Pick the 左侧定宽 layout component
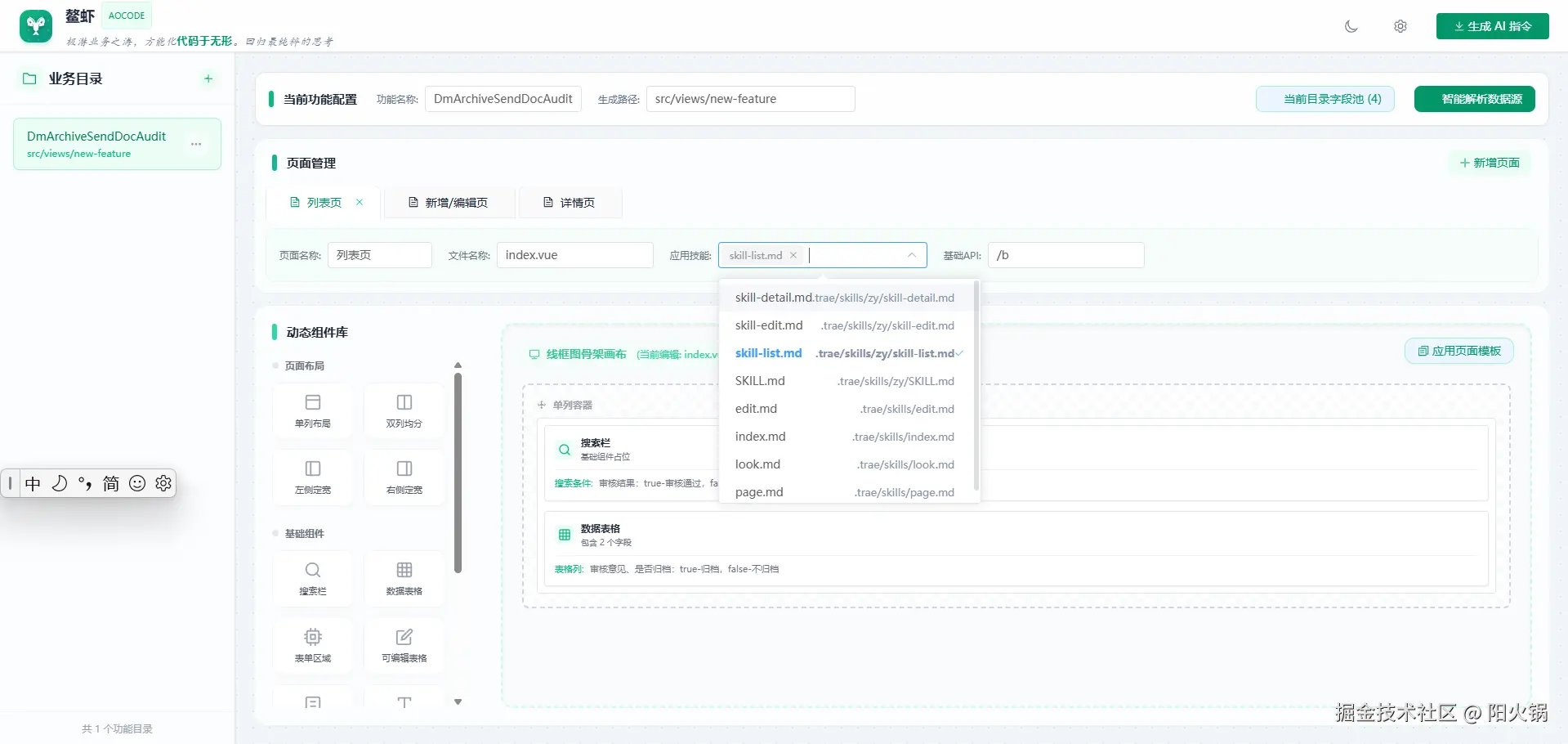The height and width of the screenshot is (744, 1568). click(313, 477)
